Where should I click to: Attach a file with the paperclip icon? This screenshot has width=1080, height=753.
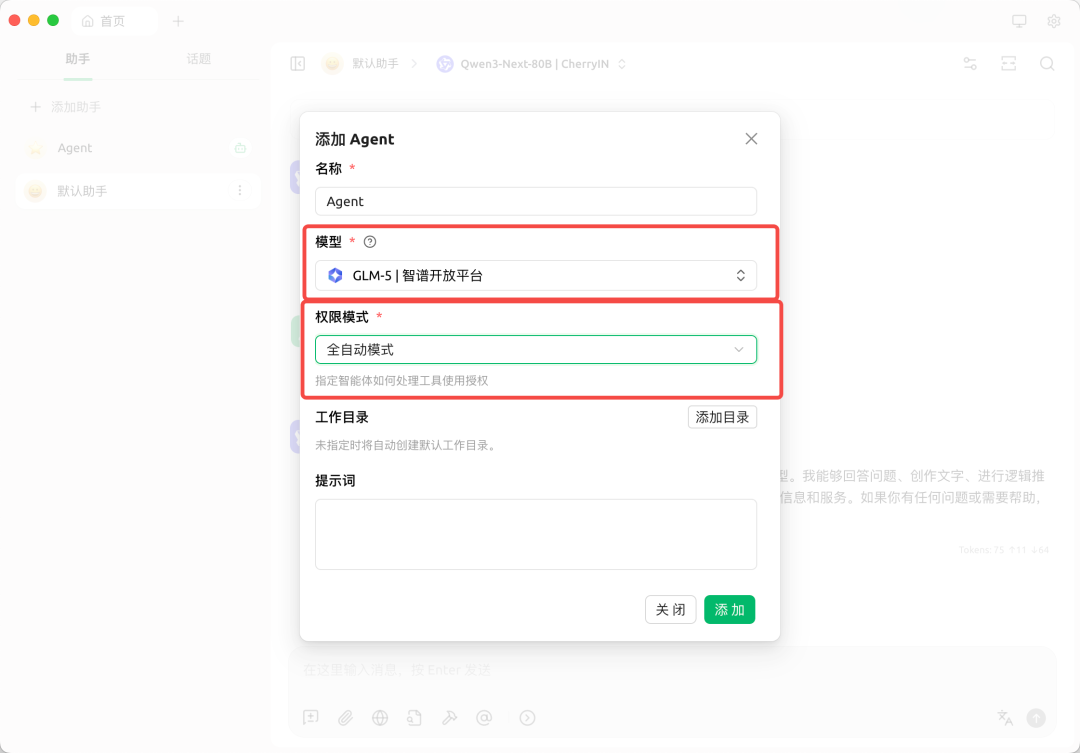click(x=345, y=718)
